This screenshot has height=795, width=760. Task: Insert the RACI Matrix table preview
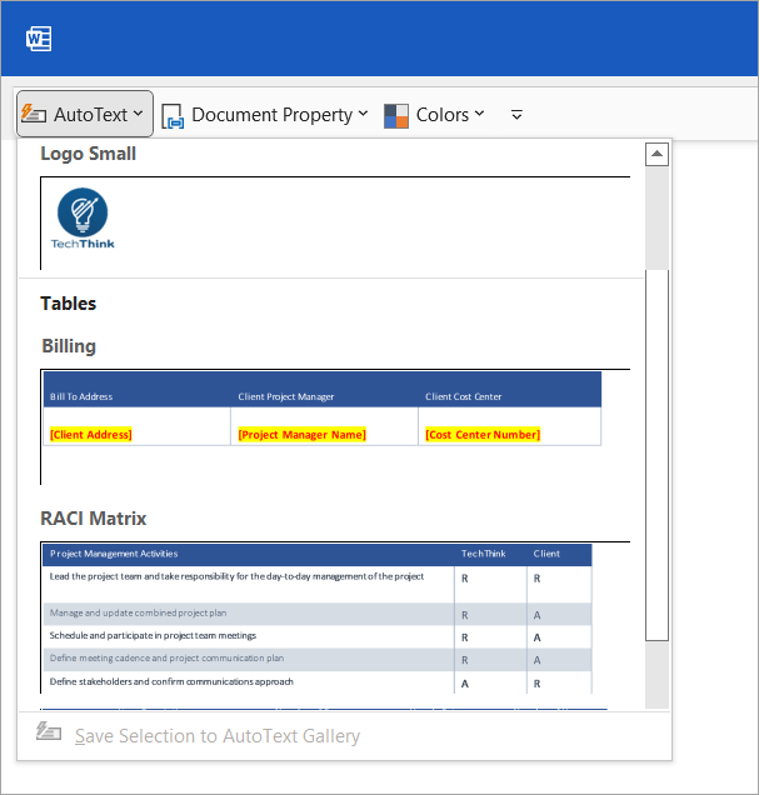[318, 618]
